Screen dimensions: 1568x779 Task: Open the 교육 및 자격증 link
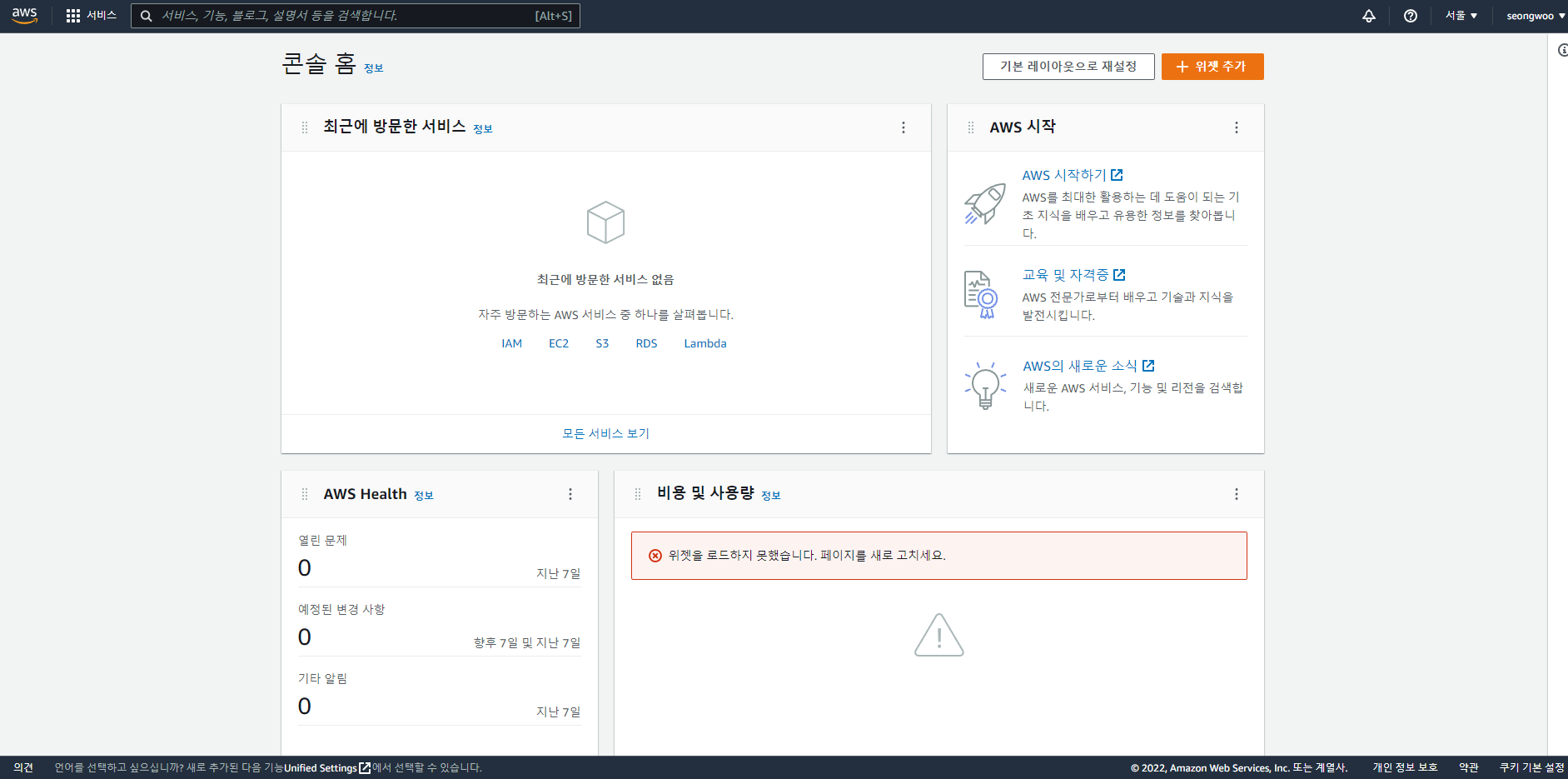pyautogui.click(x=1073, y=275)
